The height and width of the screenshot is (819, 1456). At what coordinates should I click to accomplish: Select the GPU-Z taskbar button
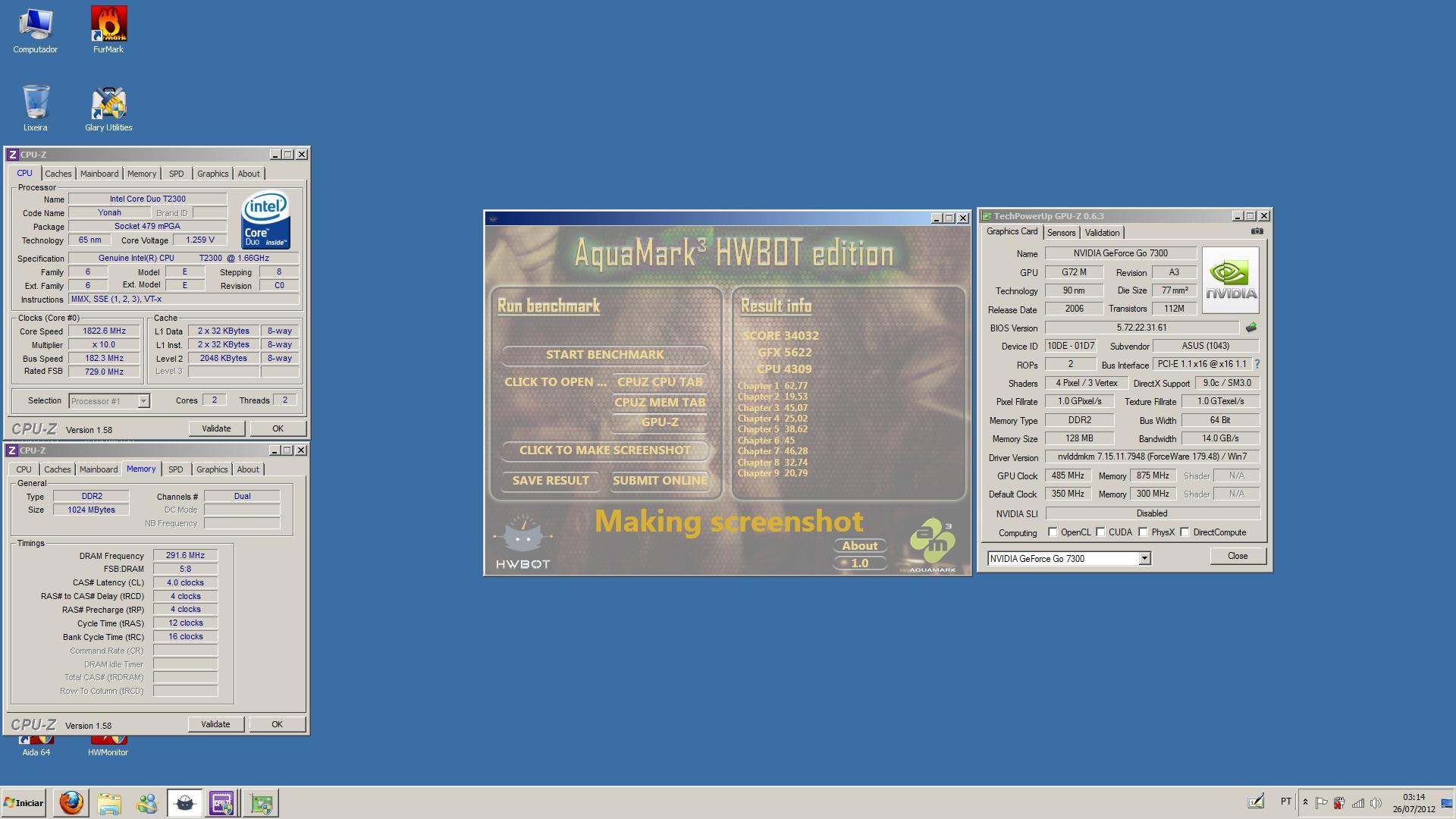pos(261,803)
